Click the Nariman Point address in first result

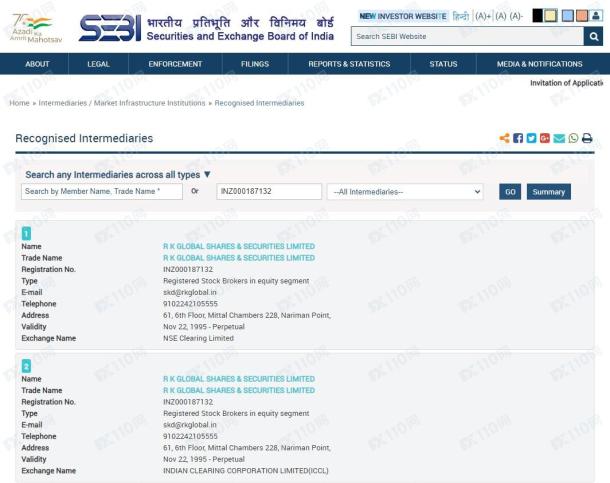pos(247,315)
